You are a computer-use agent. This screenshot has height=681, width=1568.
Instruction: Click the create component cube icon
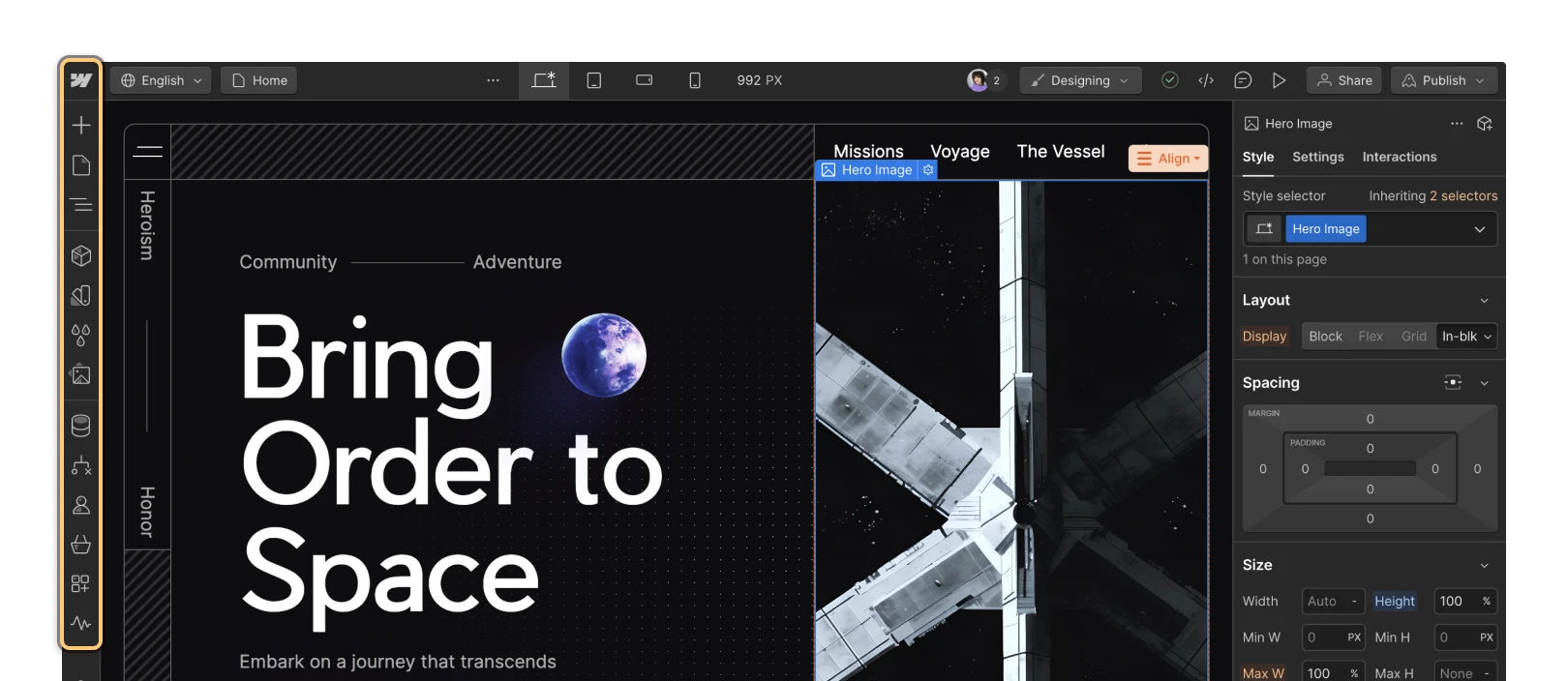1485,123
